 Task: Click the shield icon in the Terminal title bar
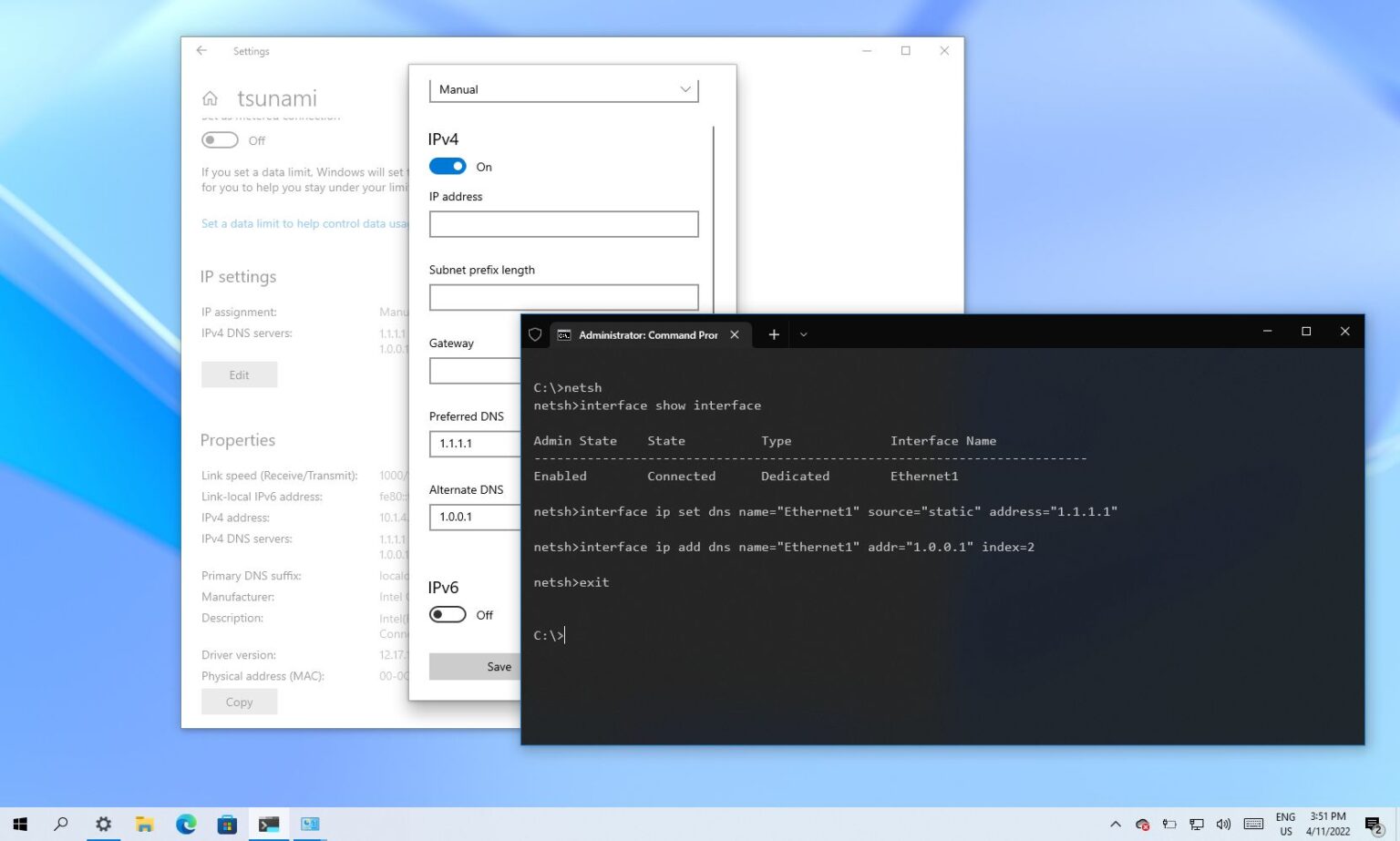[x=535, y=334]
